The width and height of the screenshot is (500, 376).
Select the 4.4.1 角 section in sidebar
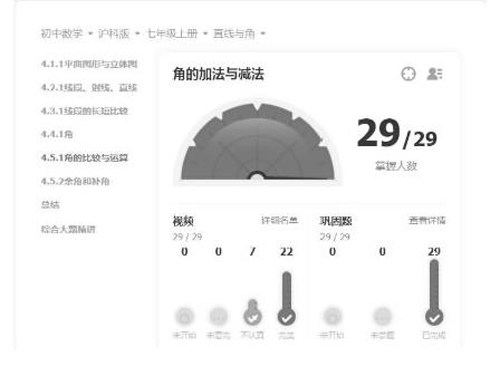(x=57, y=134)
